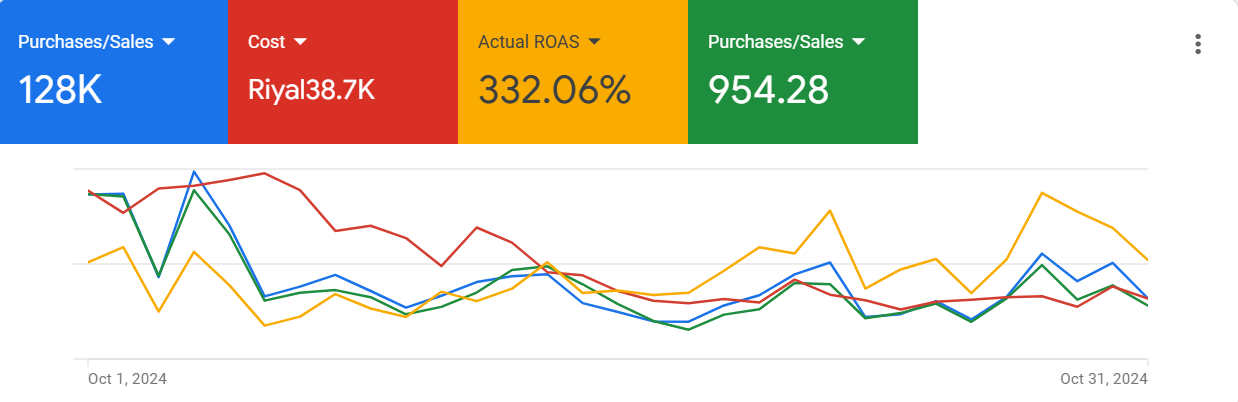
Task: Expand the Cost metric dropdown arrow
Action: pyautogui.click(x=300, y=42)
